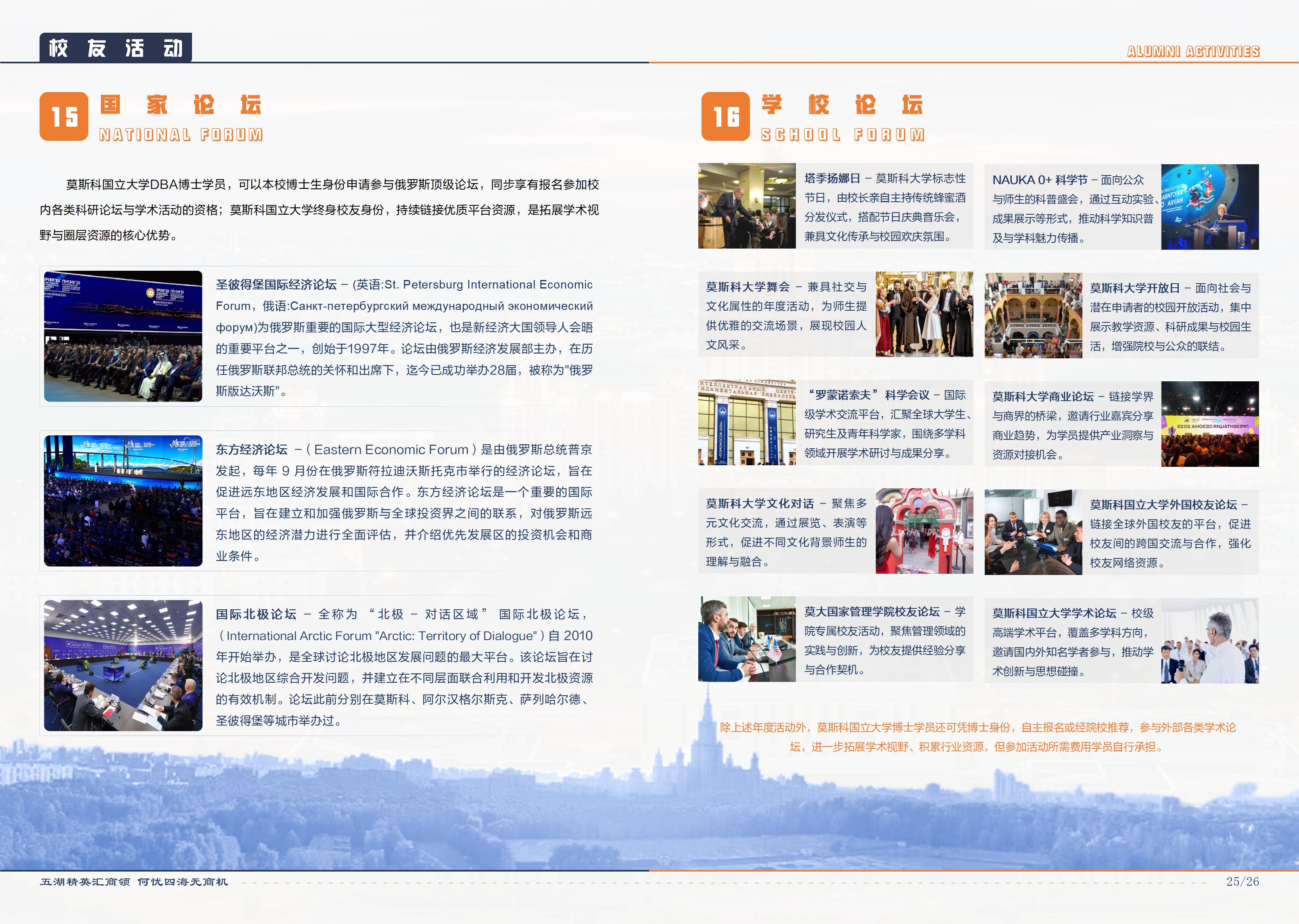
Task: Click the 莫斯科大学文化对话 red arch photo
Action: tap(924, 531)
